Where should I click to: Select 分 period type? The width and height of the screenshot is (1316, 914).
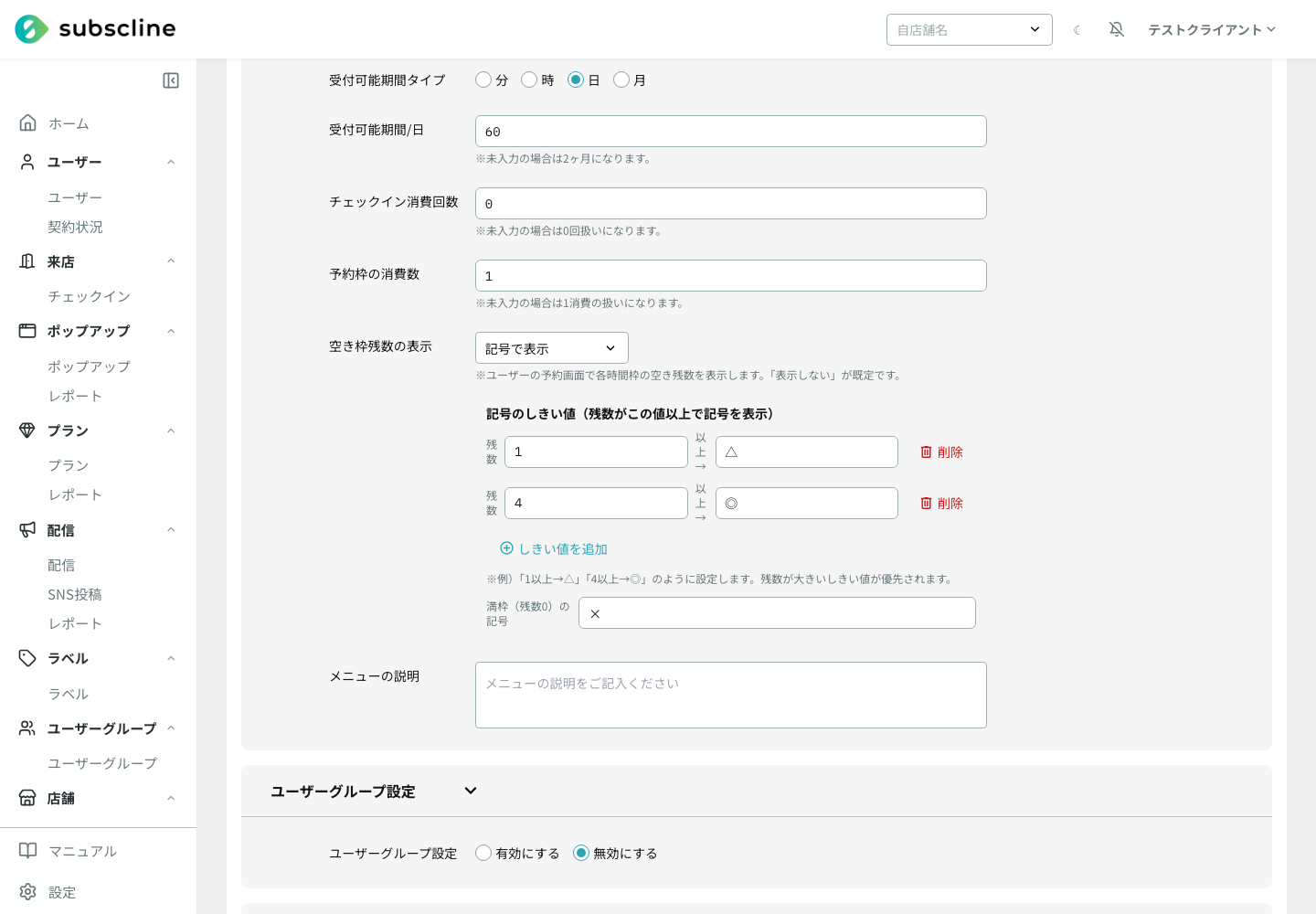[x=483, y=80]
